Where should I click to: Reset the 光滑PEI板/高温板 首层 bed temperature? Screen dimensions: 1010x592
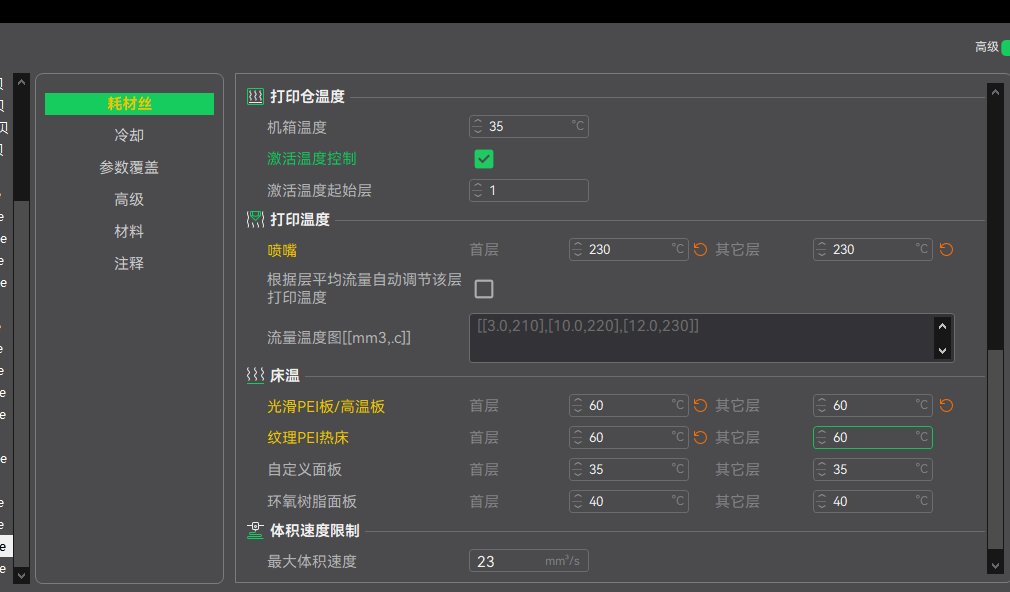tap(701, 406)
